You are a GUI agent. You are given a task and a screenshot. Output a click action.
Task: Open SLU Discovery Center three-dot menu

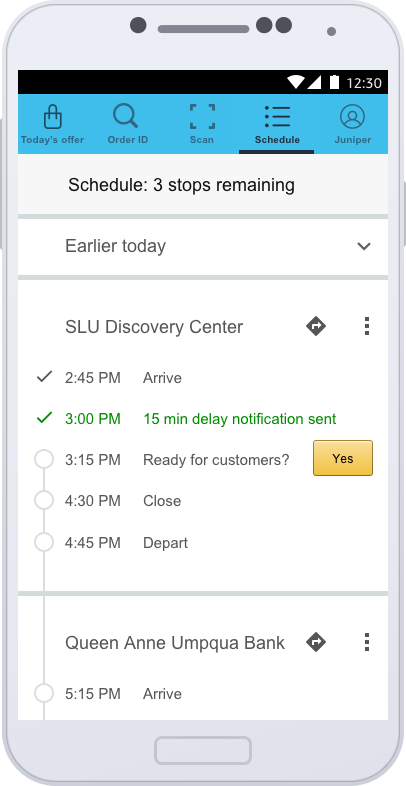[x=367, y=326]
